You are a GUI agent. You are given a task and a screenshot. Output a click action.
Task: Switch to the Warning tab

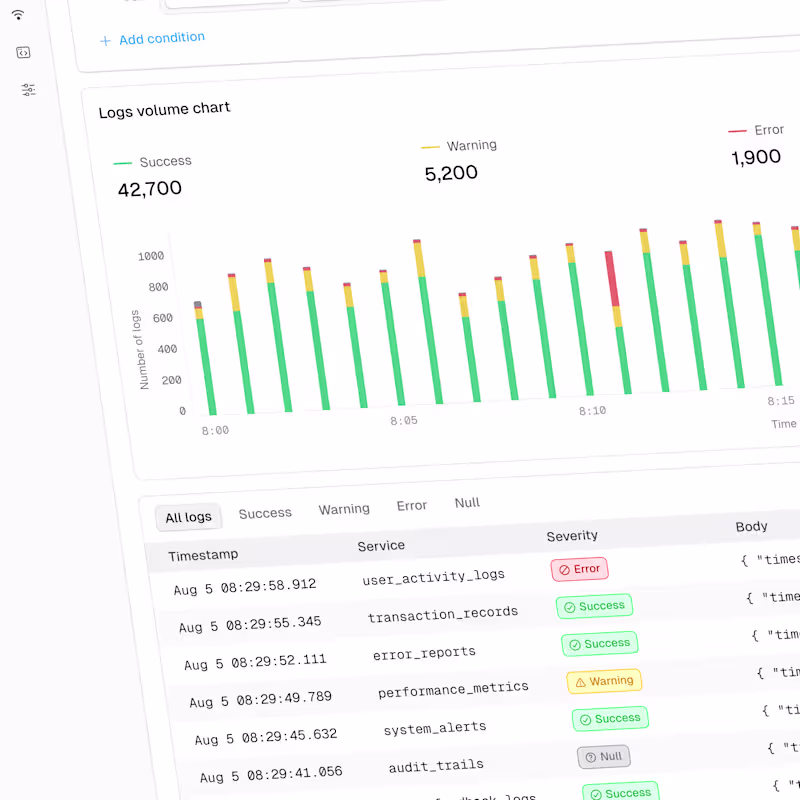tap(344, 509)
